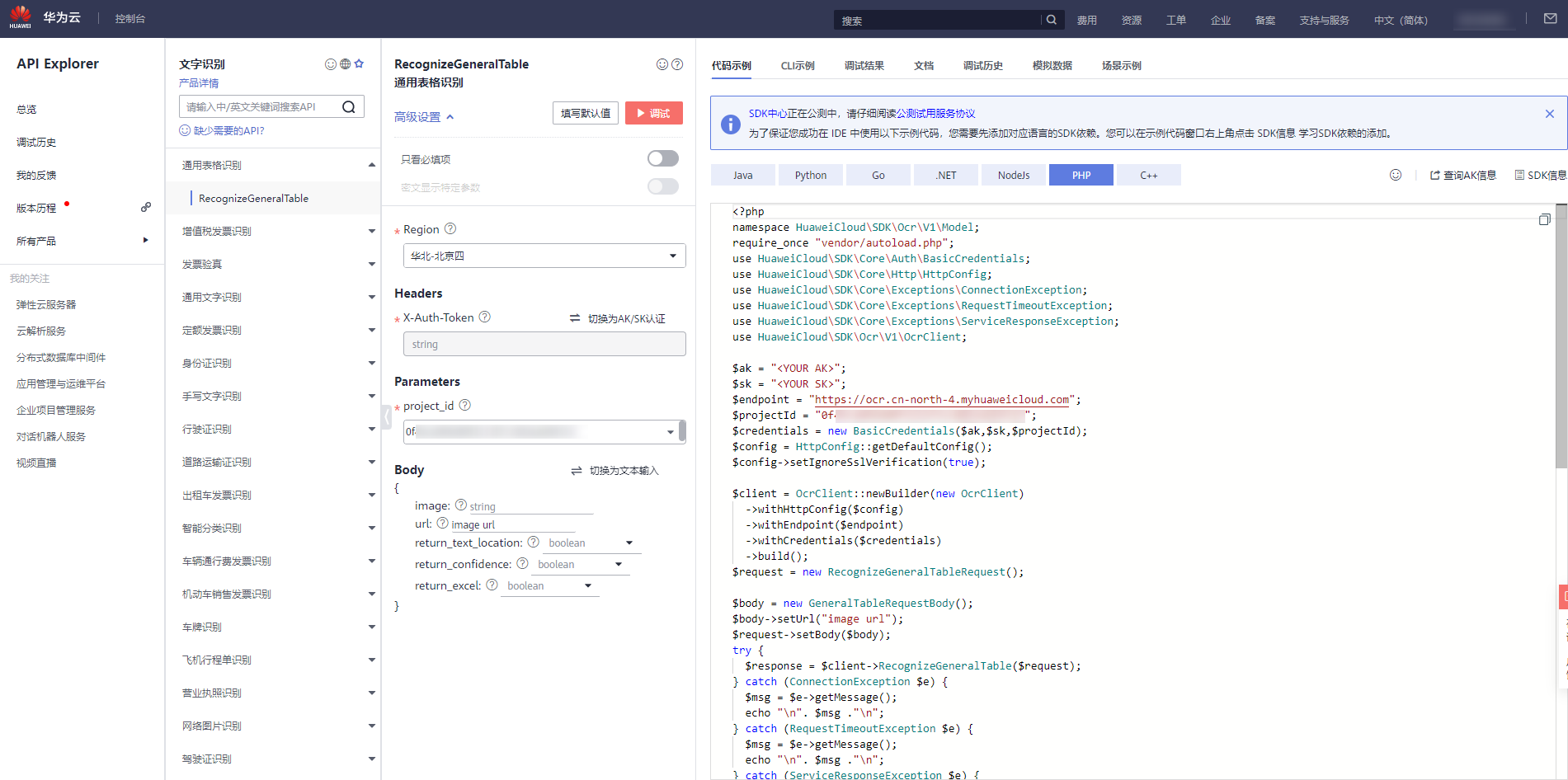Toggle 密文显示特定参数 switch
The width and height of the screenshot is (1568, 780).
pyautogui.click(x=663, y=186)
